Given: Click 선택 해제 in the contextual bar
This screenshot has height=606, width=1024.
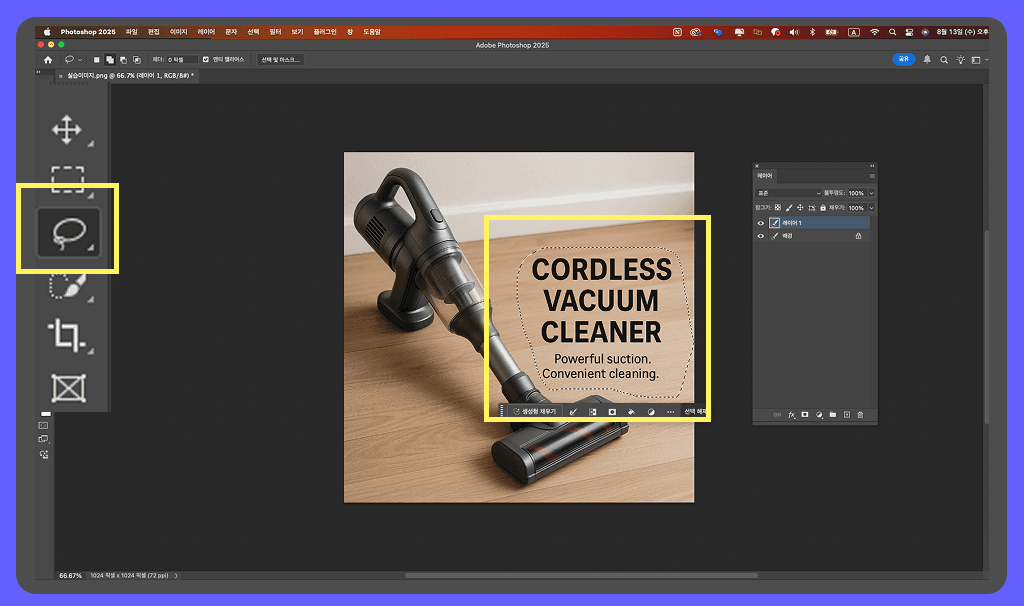Looking at the screenshot, I should coord(694,411).
